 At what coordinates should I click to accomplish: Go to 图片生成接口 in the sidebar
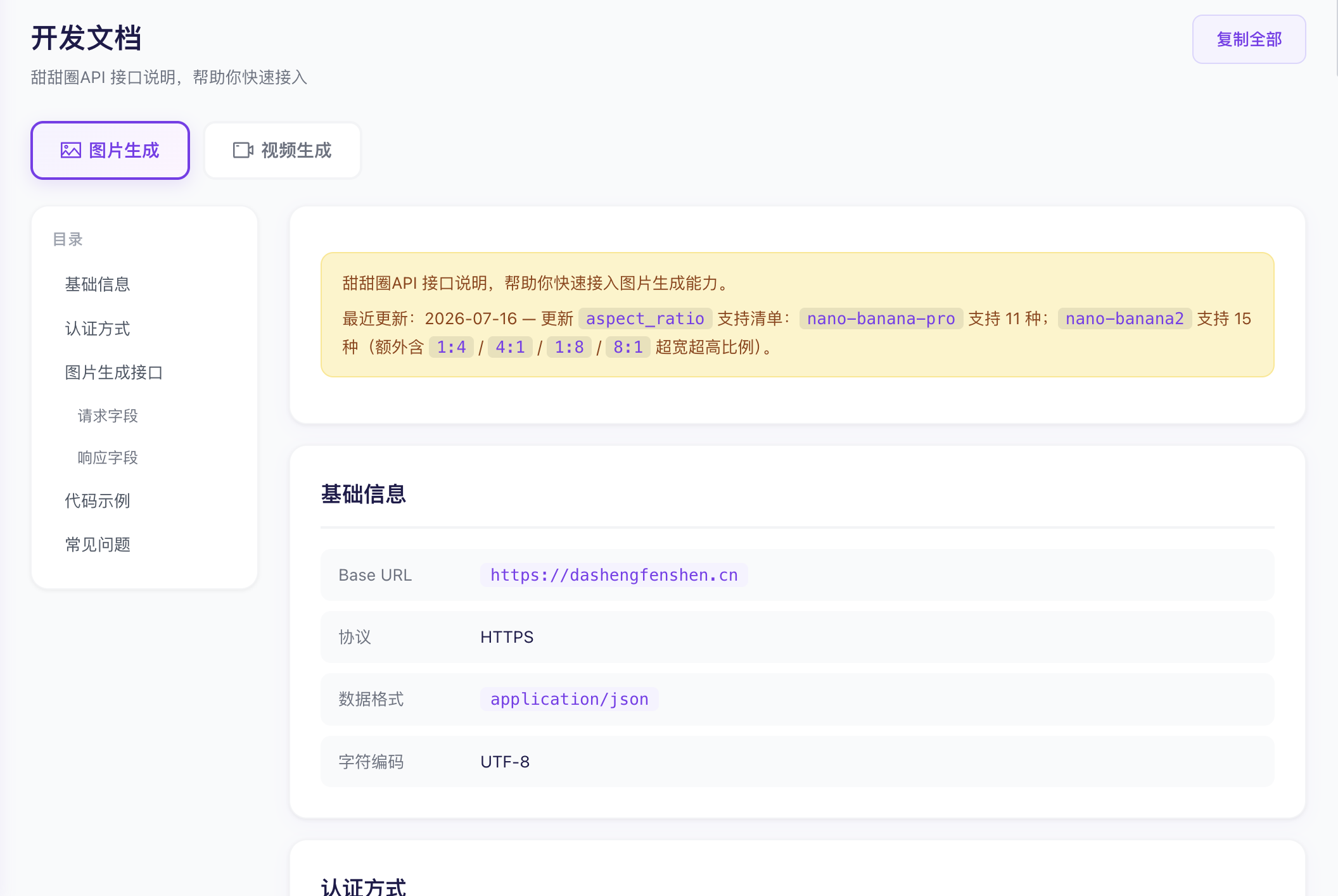click(114, 372)
